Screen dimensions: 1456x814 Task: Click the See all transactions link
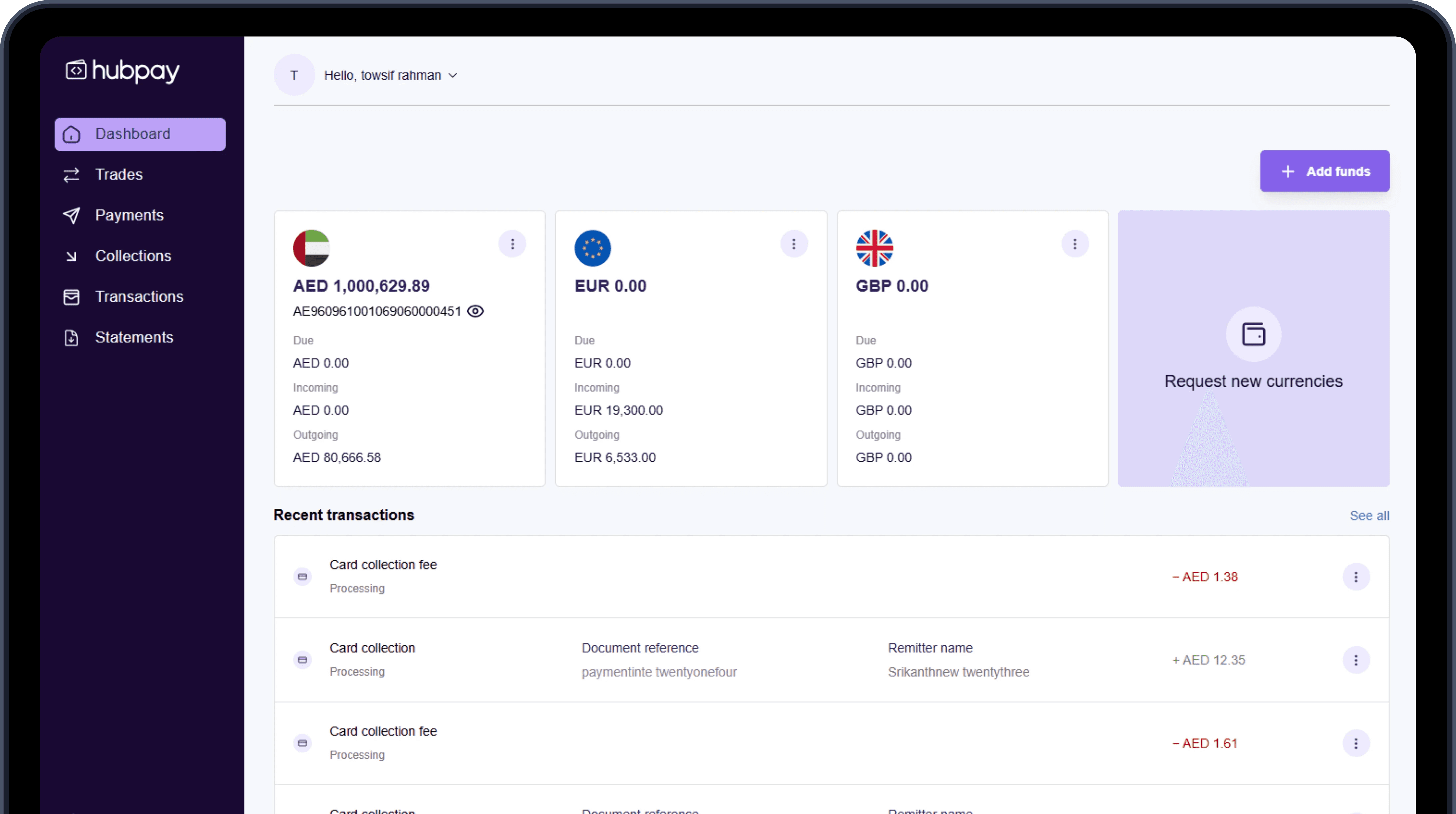(1369, 515)
